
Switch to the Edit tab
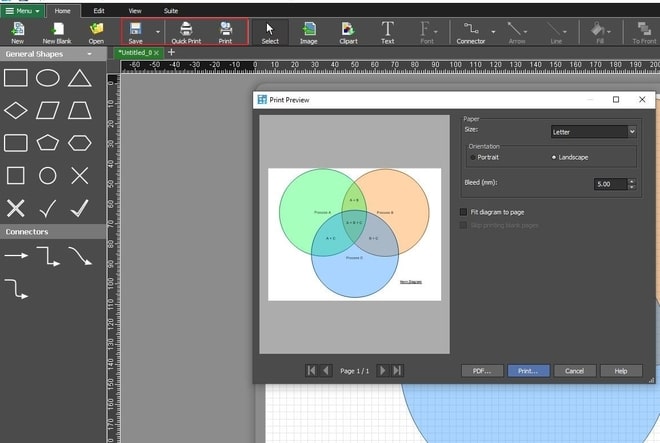point(99,11)
